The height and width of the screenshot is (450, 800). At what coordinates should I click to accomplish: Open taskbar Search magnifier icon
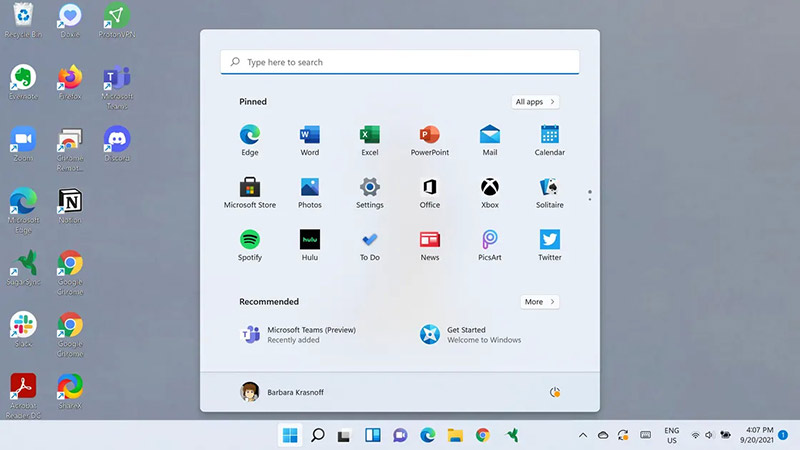[317, 435]
